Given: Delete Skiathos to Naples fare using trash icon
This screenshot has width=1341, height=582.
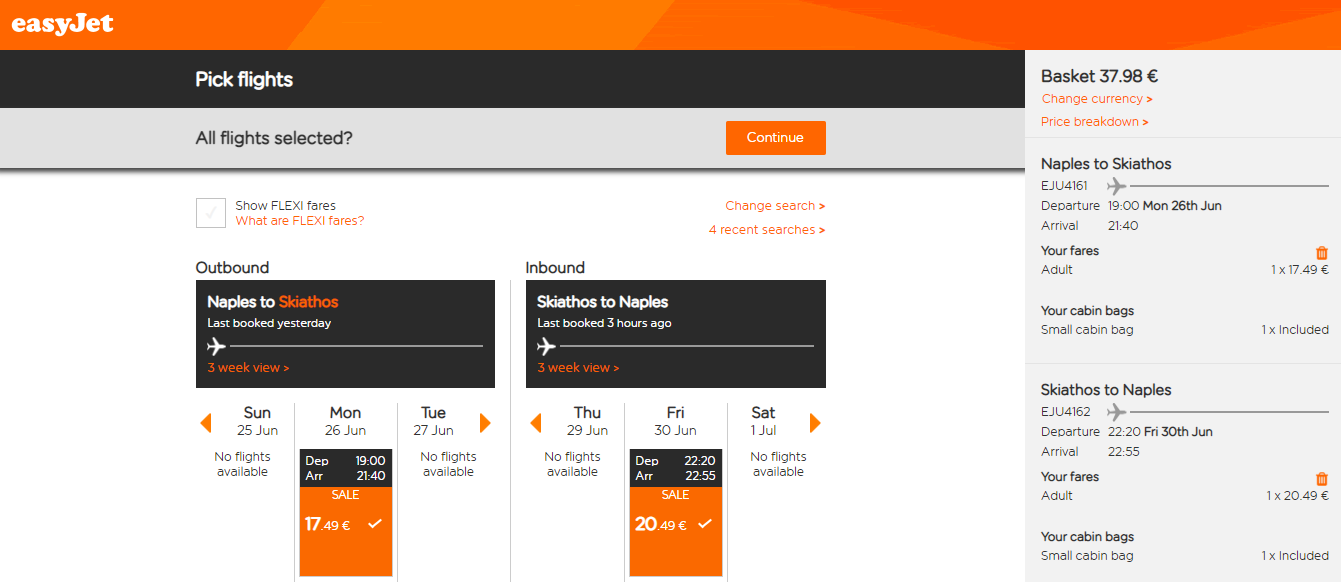Looking at the screenshot, I should (x=1322, y=479).
